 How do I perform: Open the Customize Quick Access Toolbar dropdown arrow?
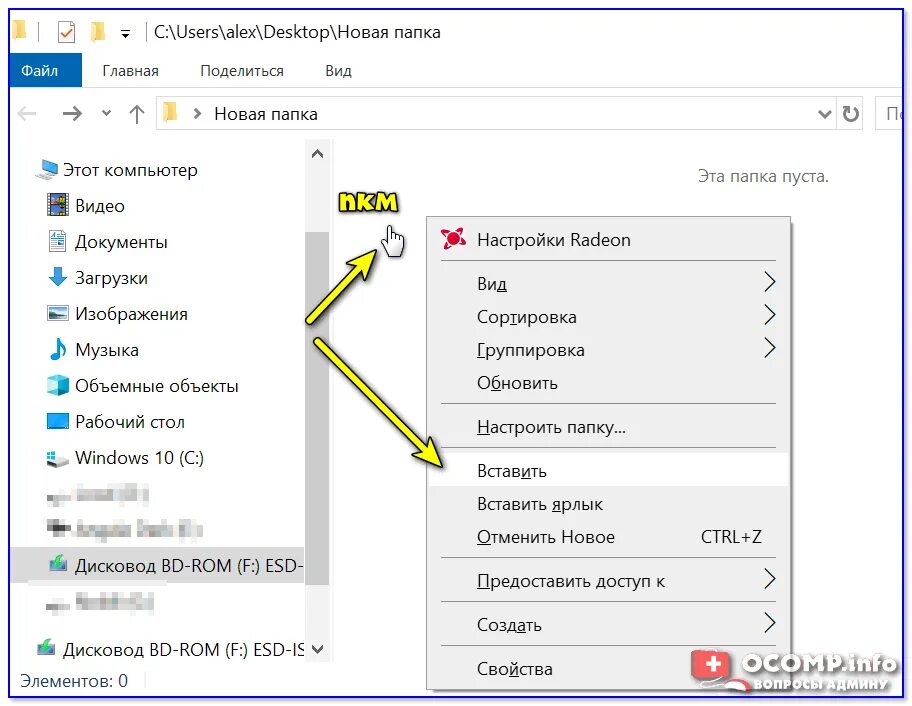click(125, 34)
